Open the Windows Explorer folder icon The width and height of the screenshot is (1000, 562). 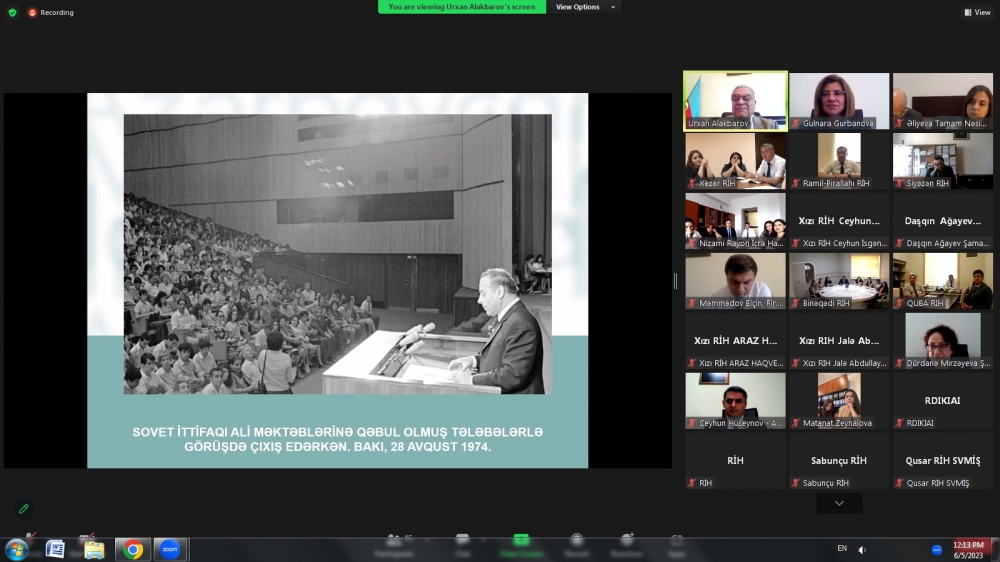[94, 549]
